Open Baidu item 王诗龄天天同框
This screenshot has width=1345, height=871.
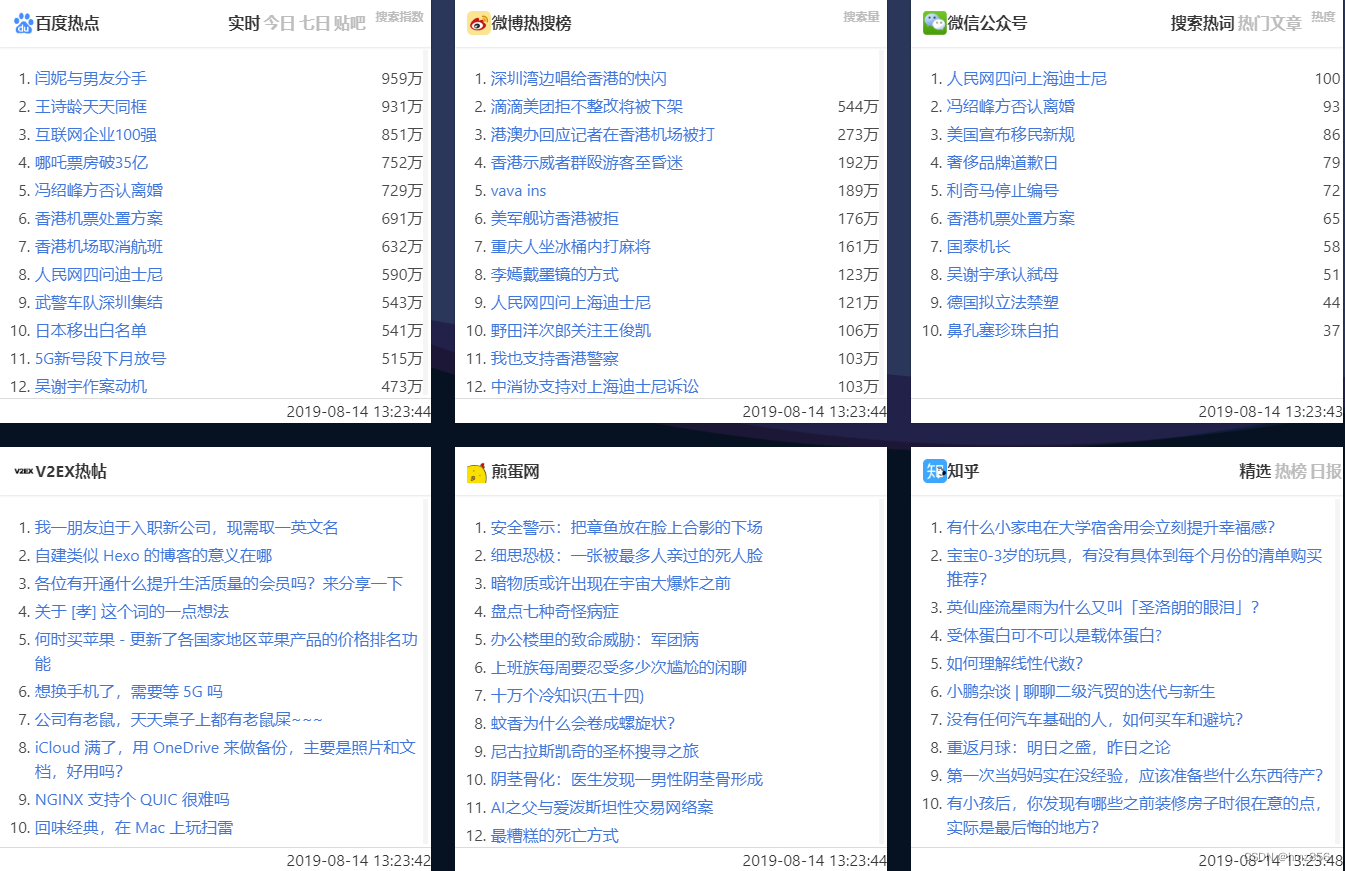(91, 106)
